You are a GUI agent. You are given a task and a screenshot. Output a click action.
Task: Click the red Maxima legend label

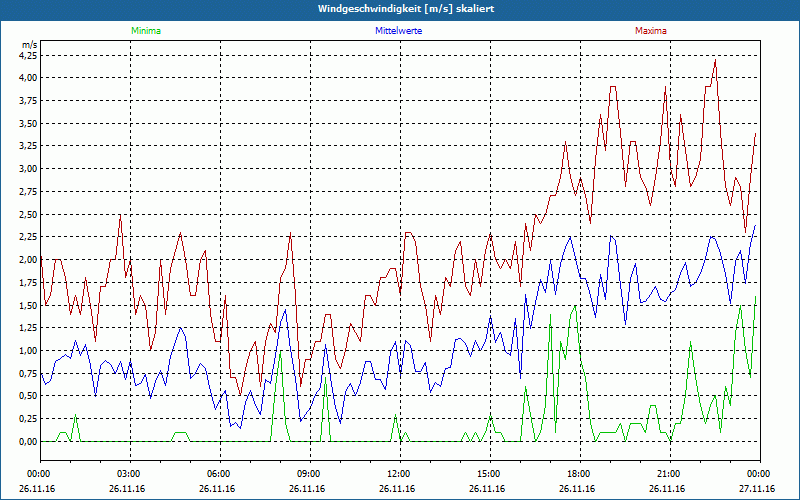(x=651, y=31)
